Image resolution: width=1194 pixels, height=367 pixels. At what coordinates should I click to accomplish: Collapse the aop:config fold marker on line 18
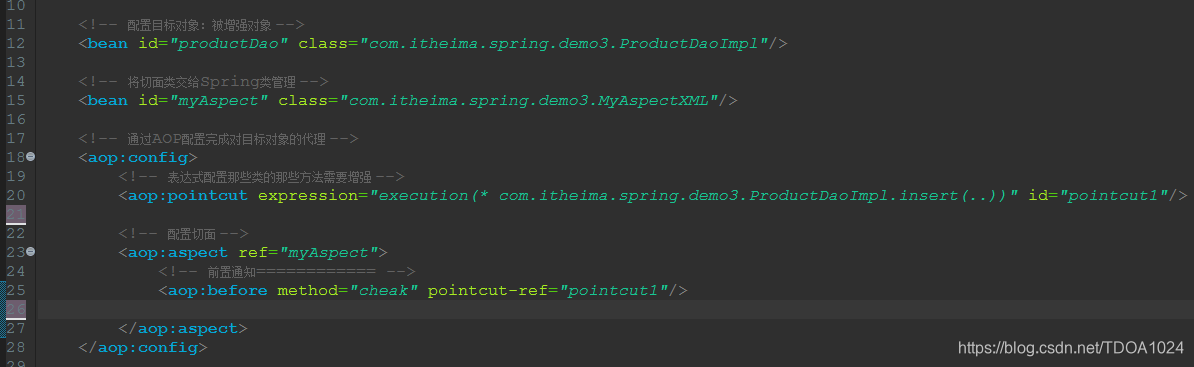tap(30, 156)
